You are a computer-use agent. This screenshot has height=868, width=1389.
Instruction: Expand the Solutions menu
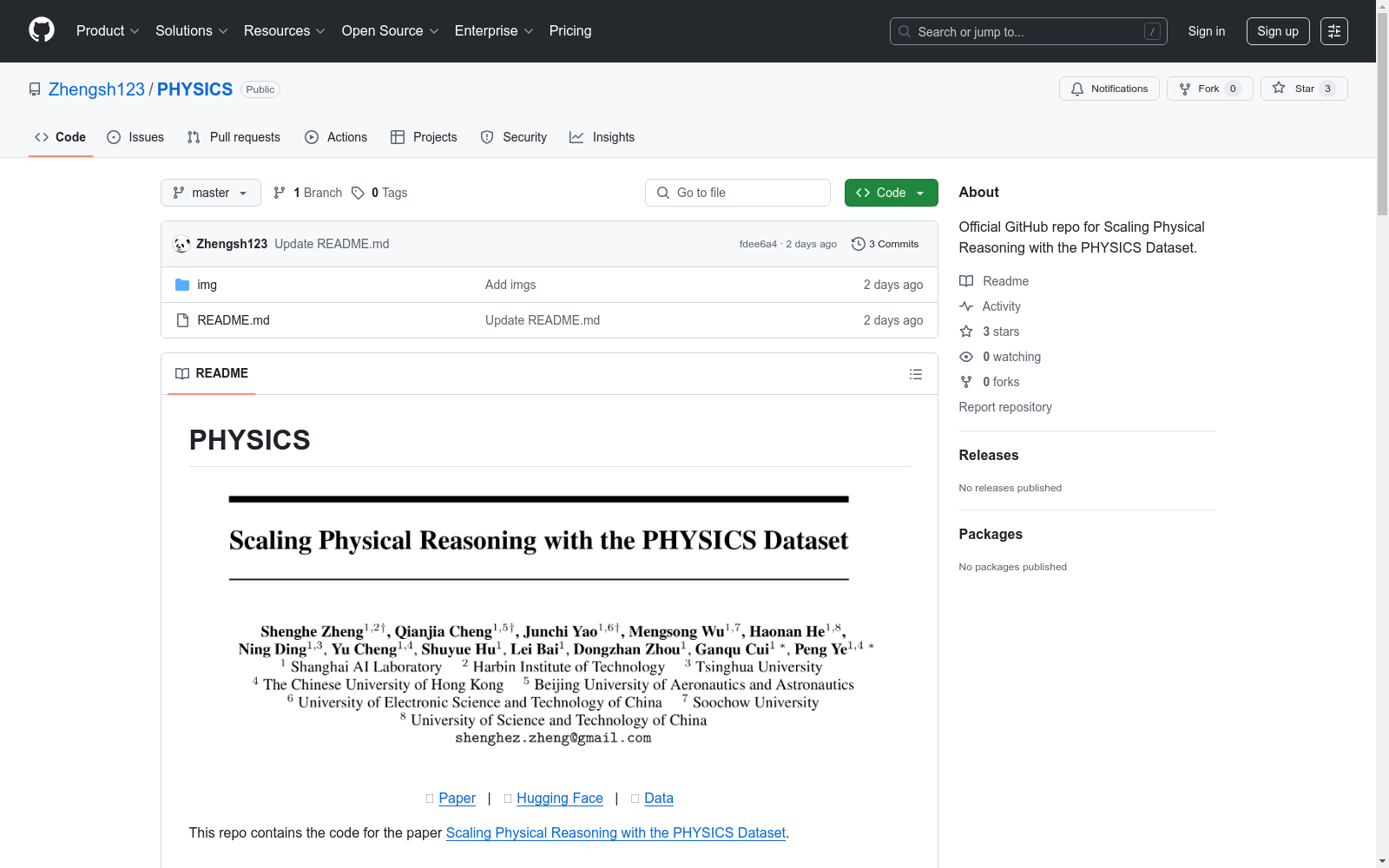click(x=192, y=31)
